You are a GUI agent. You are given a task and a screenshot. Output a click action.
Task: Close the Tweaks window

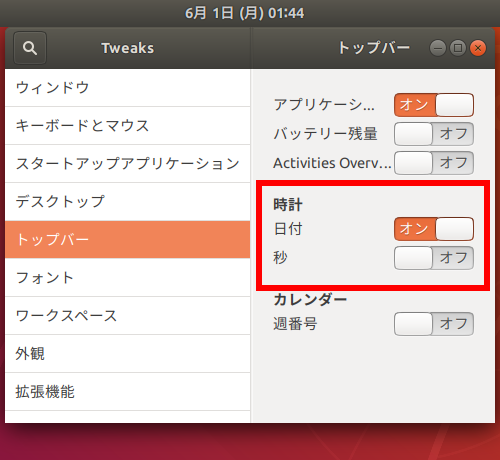point(478,48)
